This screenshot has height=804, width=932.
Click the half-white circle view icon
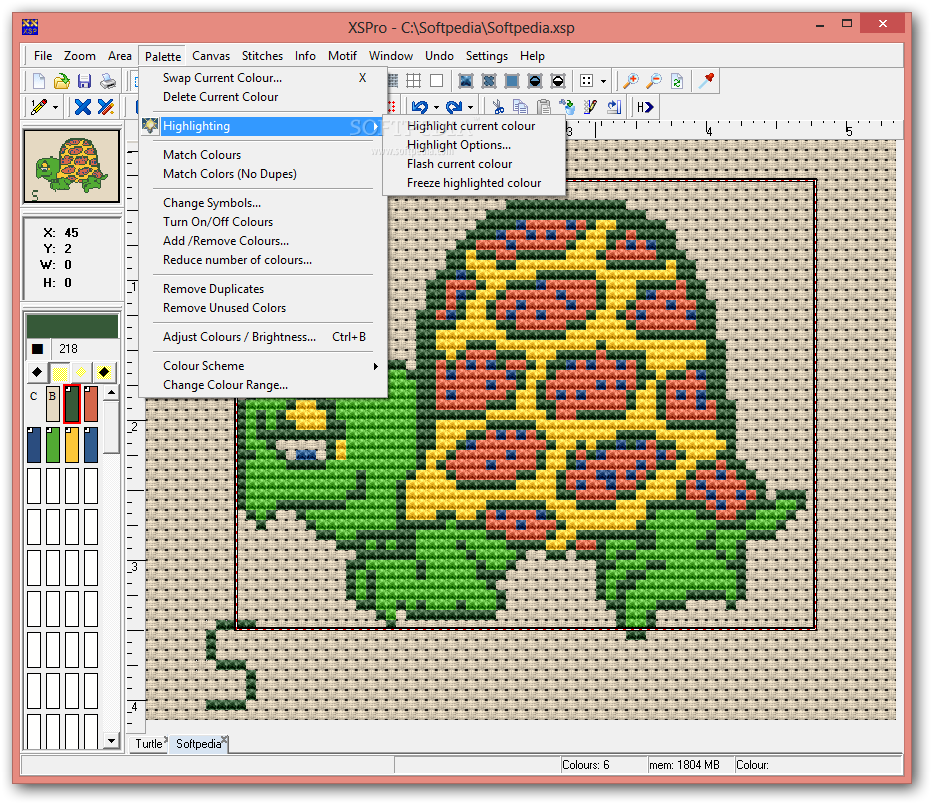558,81
